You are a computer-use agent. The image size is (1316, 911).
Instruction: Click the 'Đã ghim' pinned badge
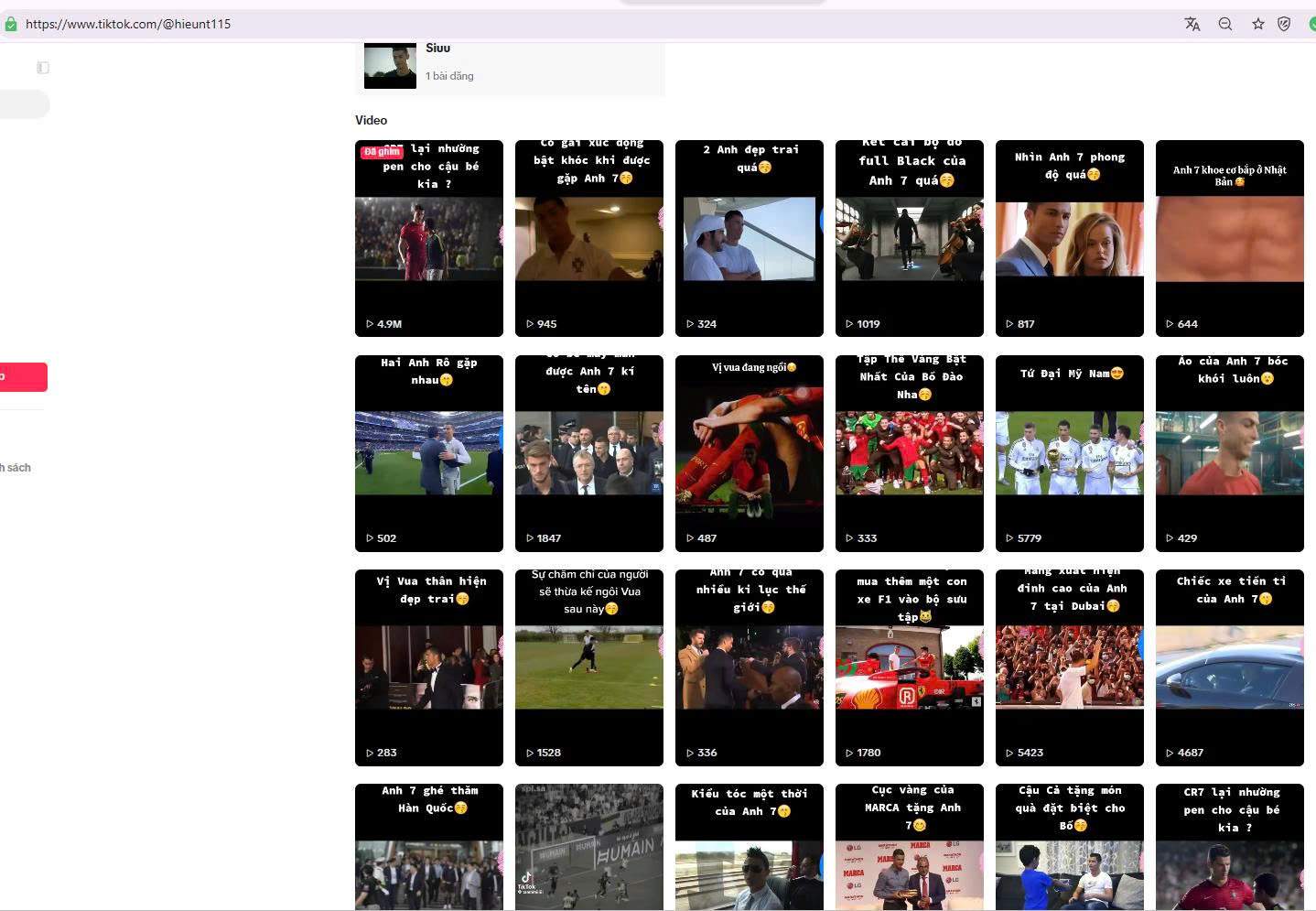click(382, 152)
